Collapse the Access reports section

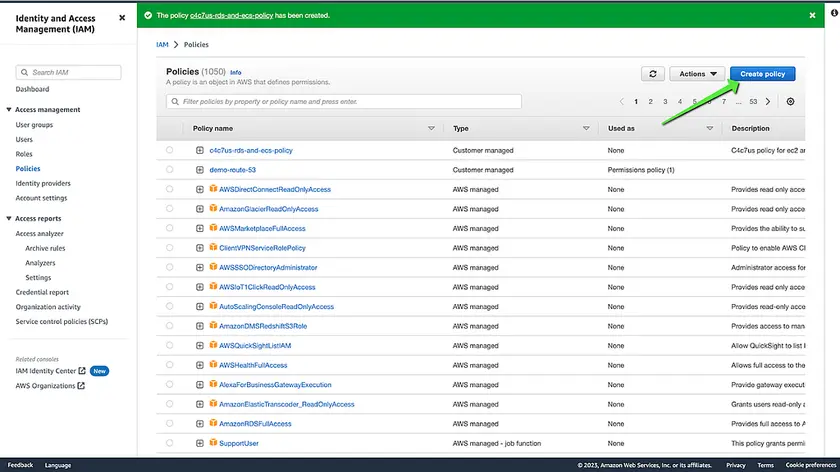tap(9, 218)
